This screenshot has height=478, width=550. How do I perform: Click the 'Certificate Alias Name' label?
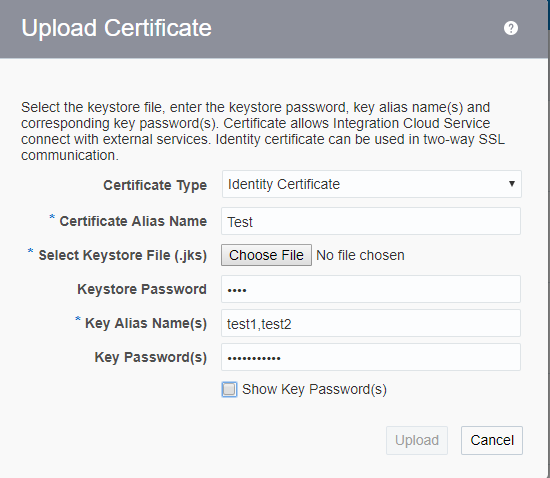(133, 221)
